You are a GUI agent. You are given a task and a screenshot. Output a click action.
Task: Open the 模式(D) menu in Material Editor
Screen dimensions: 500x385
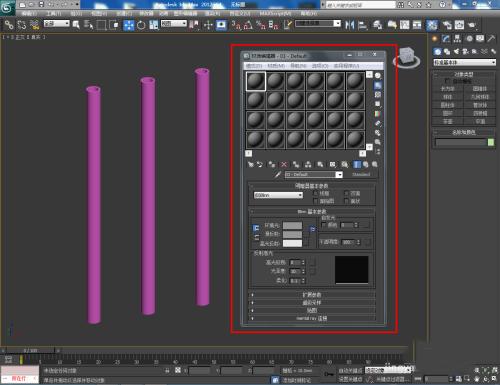[x=254, y=66]
